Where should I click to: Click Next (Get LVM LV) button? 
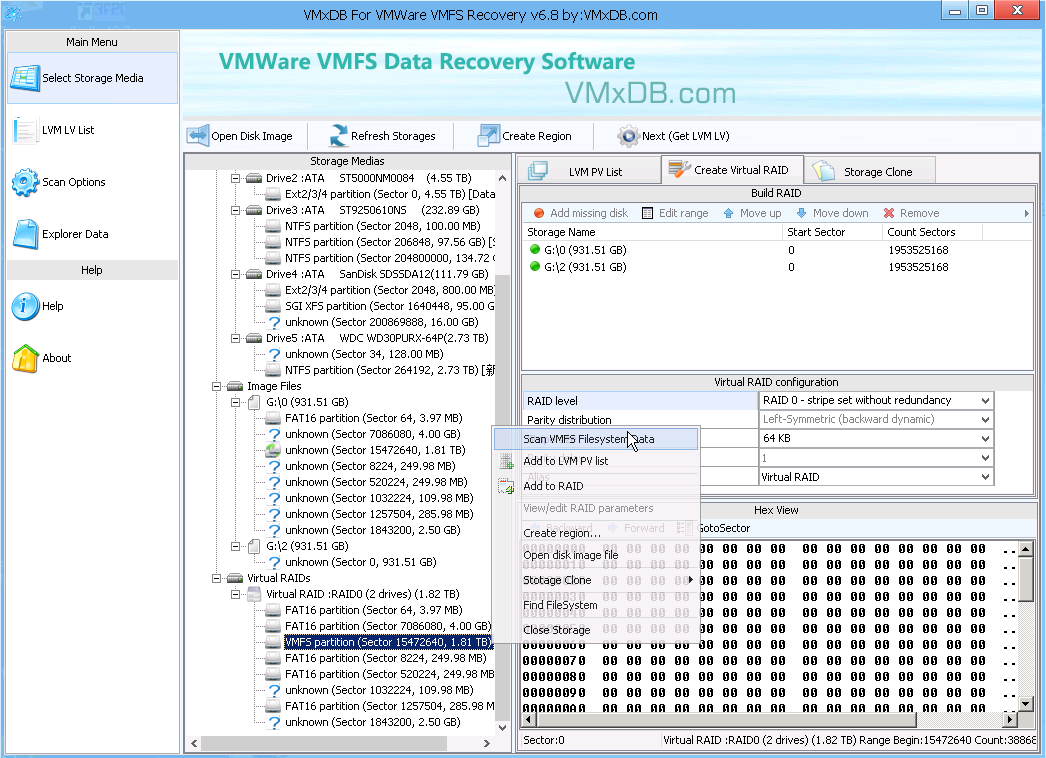click(674, 136)
